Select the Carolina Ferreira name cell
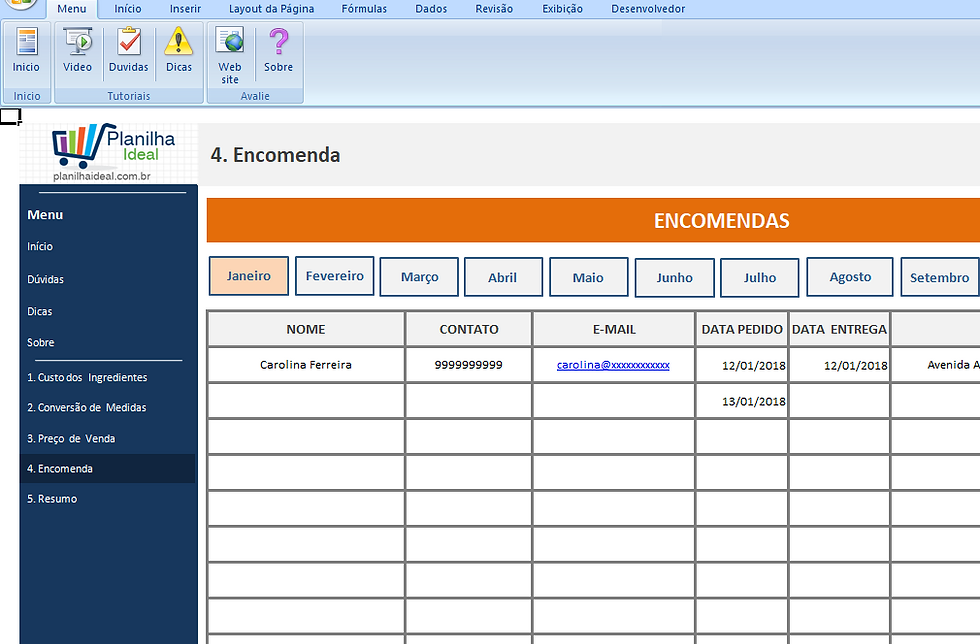Image resolution: width=980 pixels, height=644 pixels. [306, 365]
